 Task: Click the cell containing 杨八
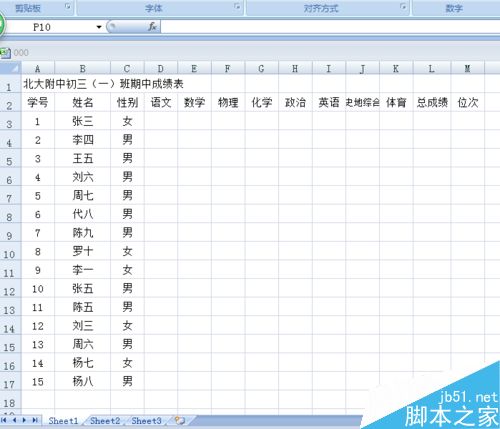click(x=82, y=381)
